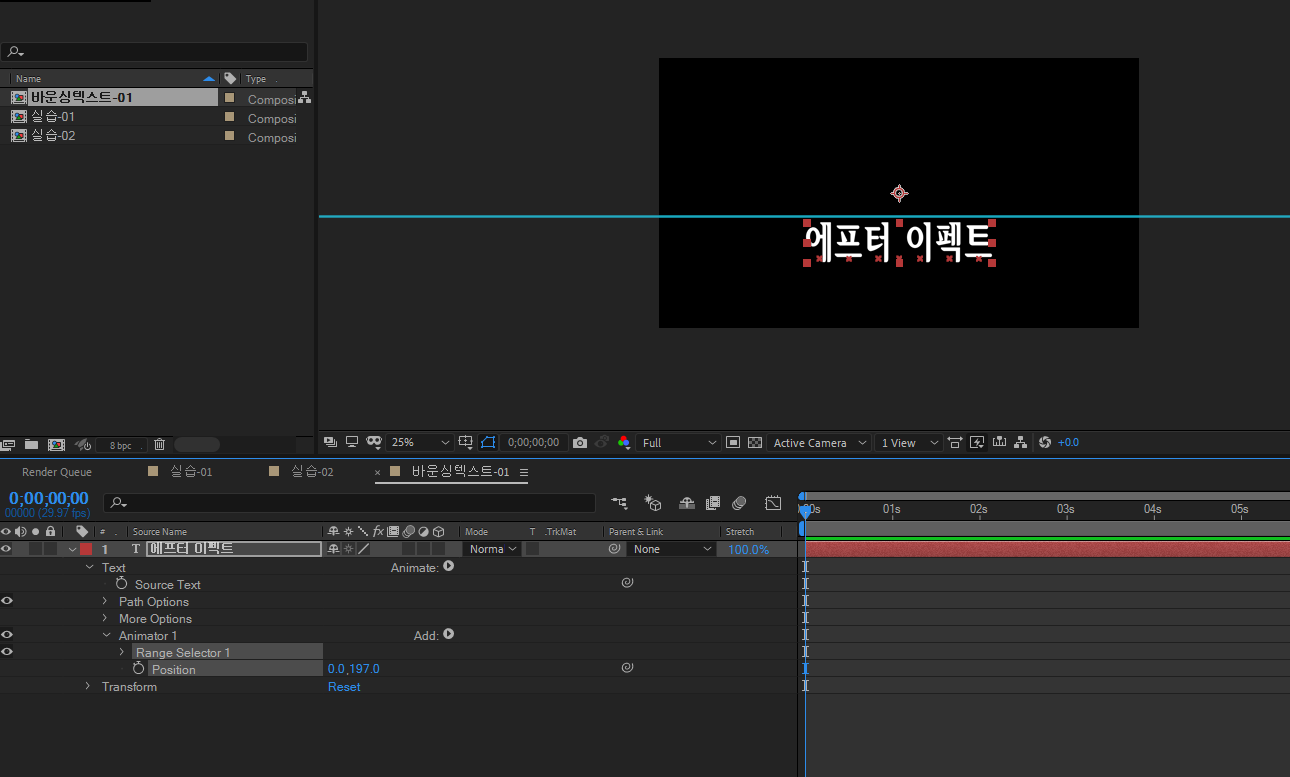Expand Range Selector 1
Screen dimensions: 1290x777
point(122,653)
